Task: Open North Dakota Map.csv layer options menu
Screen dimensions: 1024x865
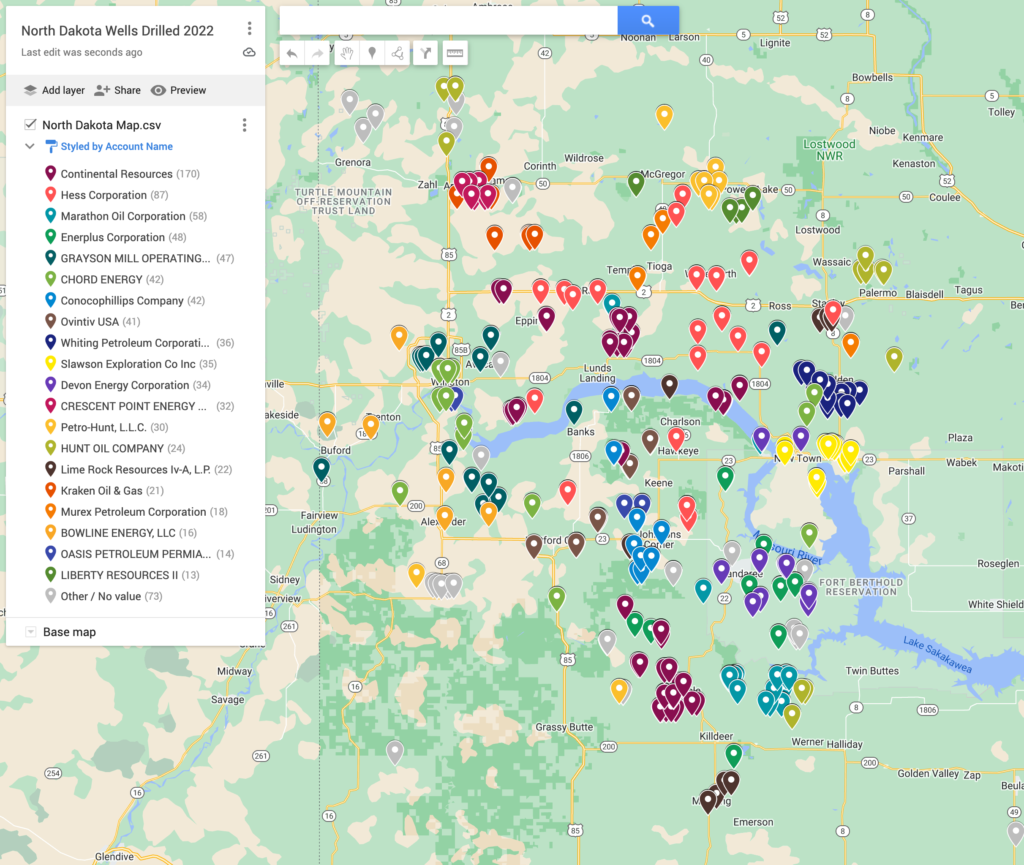Action: coord(244,125)
